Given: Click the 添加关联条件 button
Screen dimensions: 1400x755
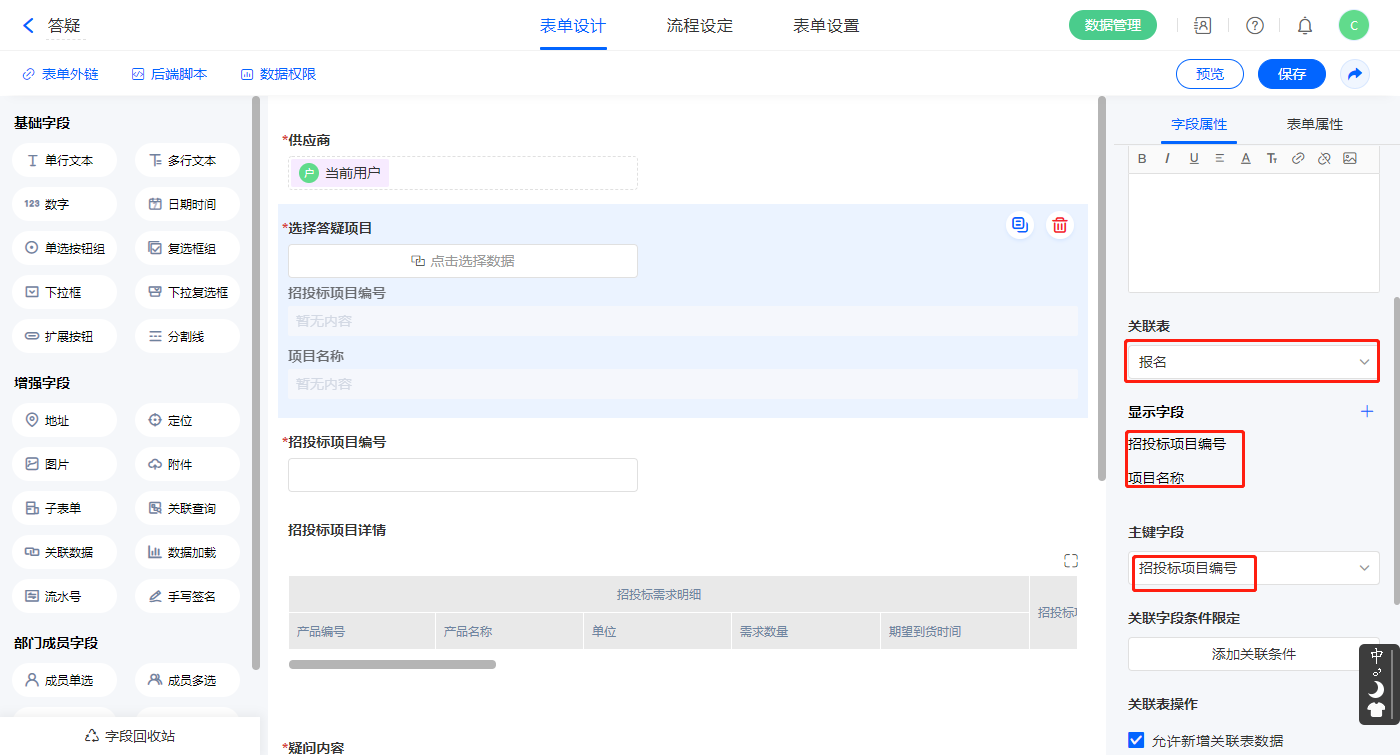Looking at the screenshot, I should point(1253,654).
